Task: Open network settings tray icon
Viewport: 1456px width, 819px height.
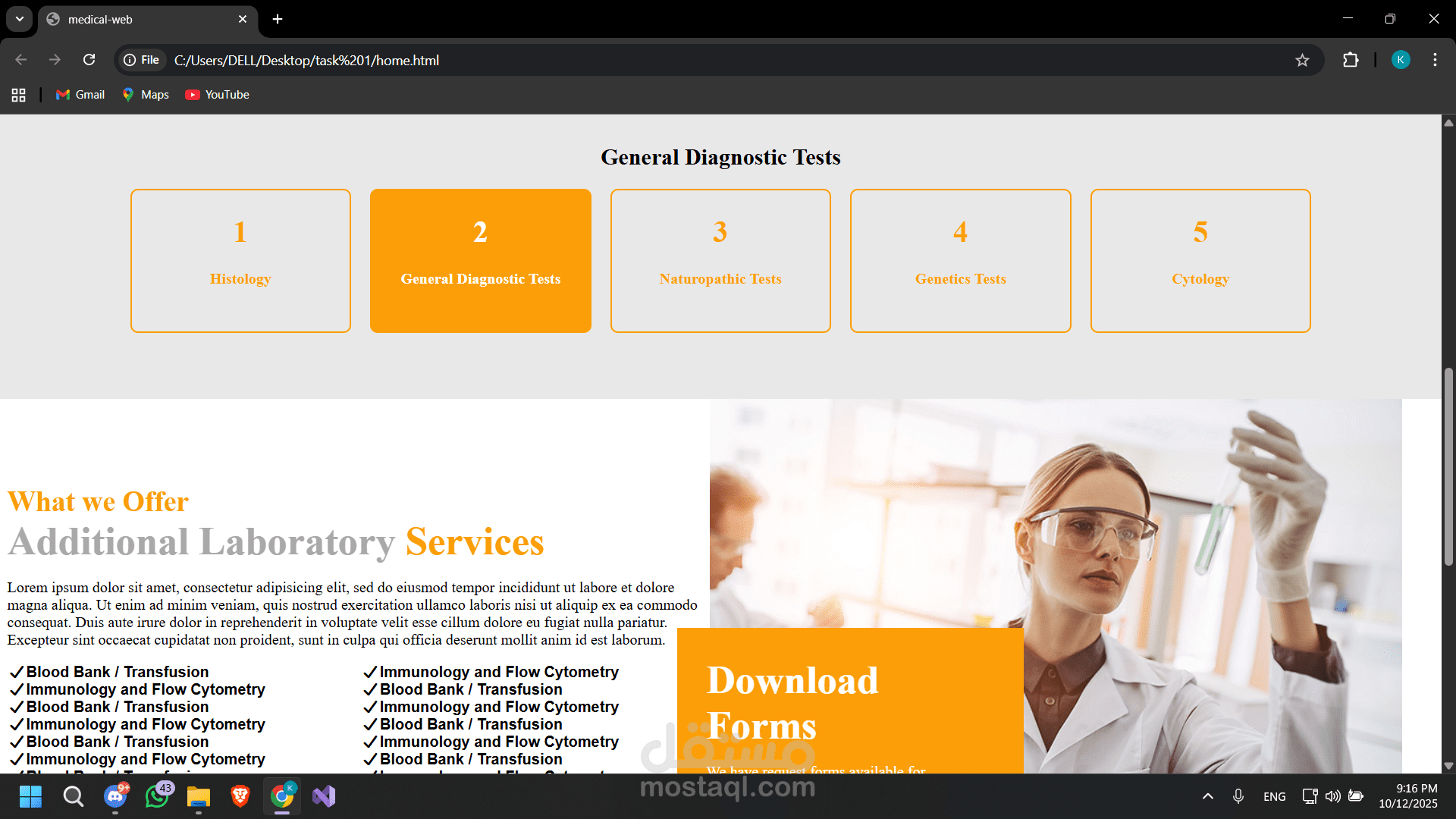Action: click(1310, 796)
